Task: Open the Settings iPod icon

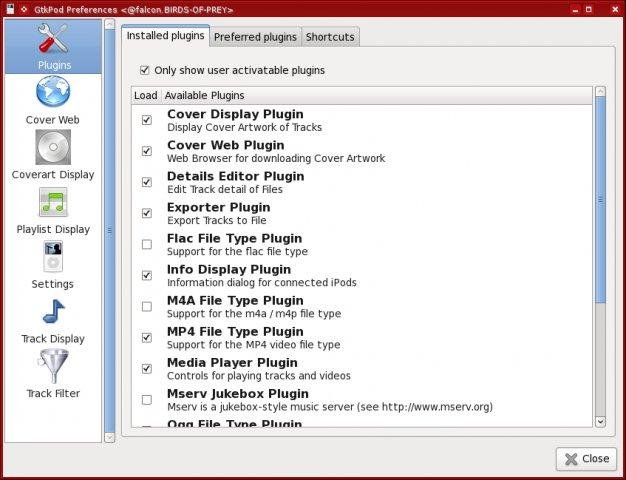Action: point(53,258)
